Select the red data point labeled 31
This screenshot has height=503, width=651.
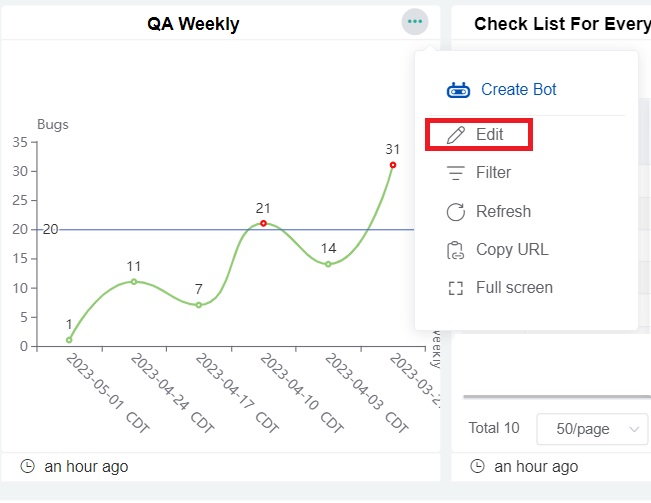click(393, 165)
